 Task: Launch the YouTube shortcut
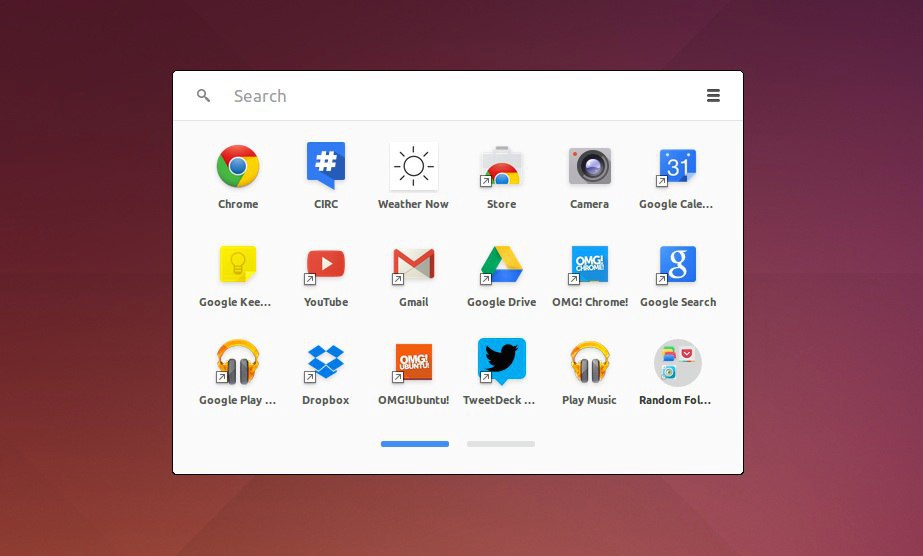tap(326, 265)
